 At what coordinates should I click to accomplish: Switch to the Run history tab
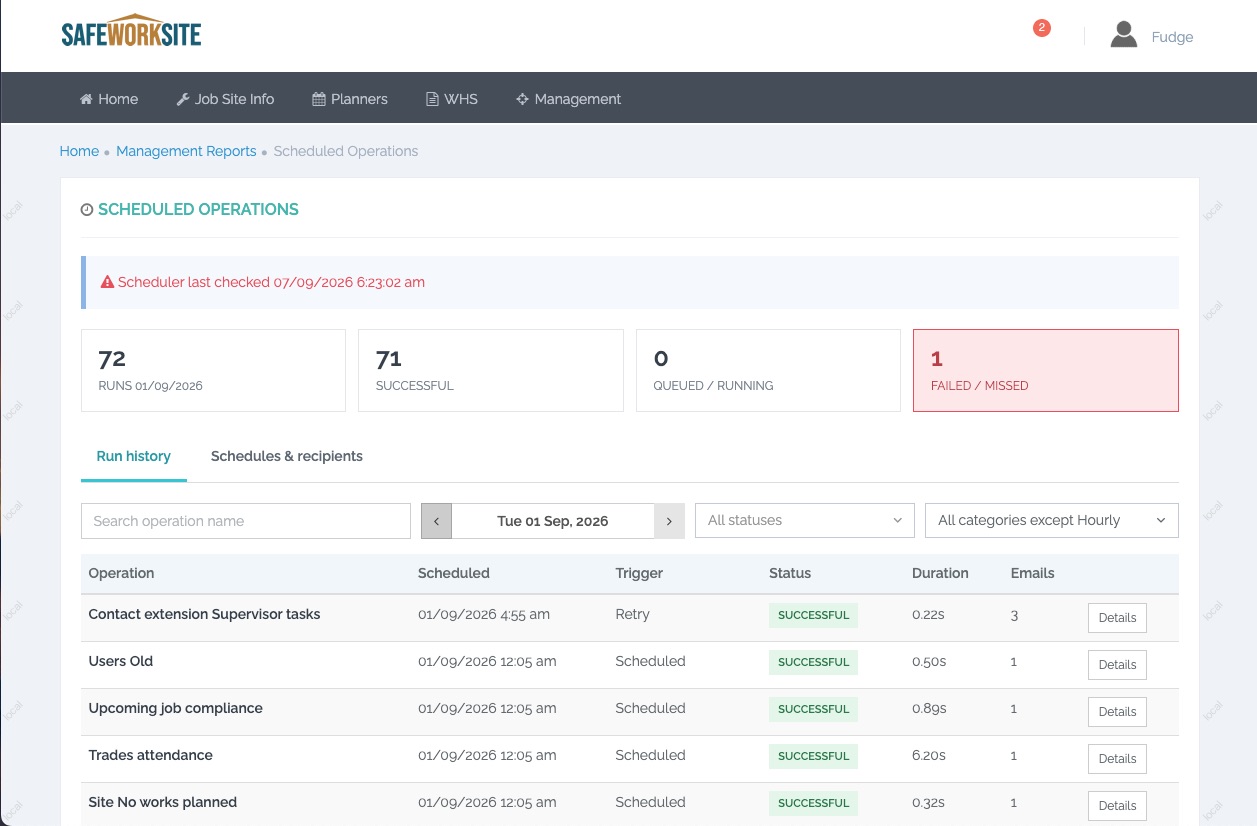point(134,456)
